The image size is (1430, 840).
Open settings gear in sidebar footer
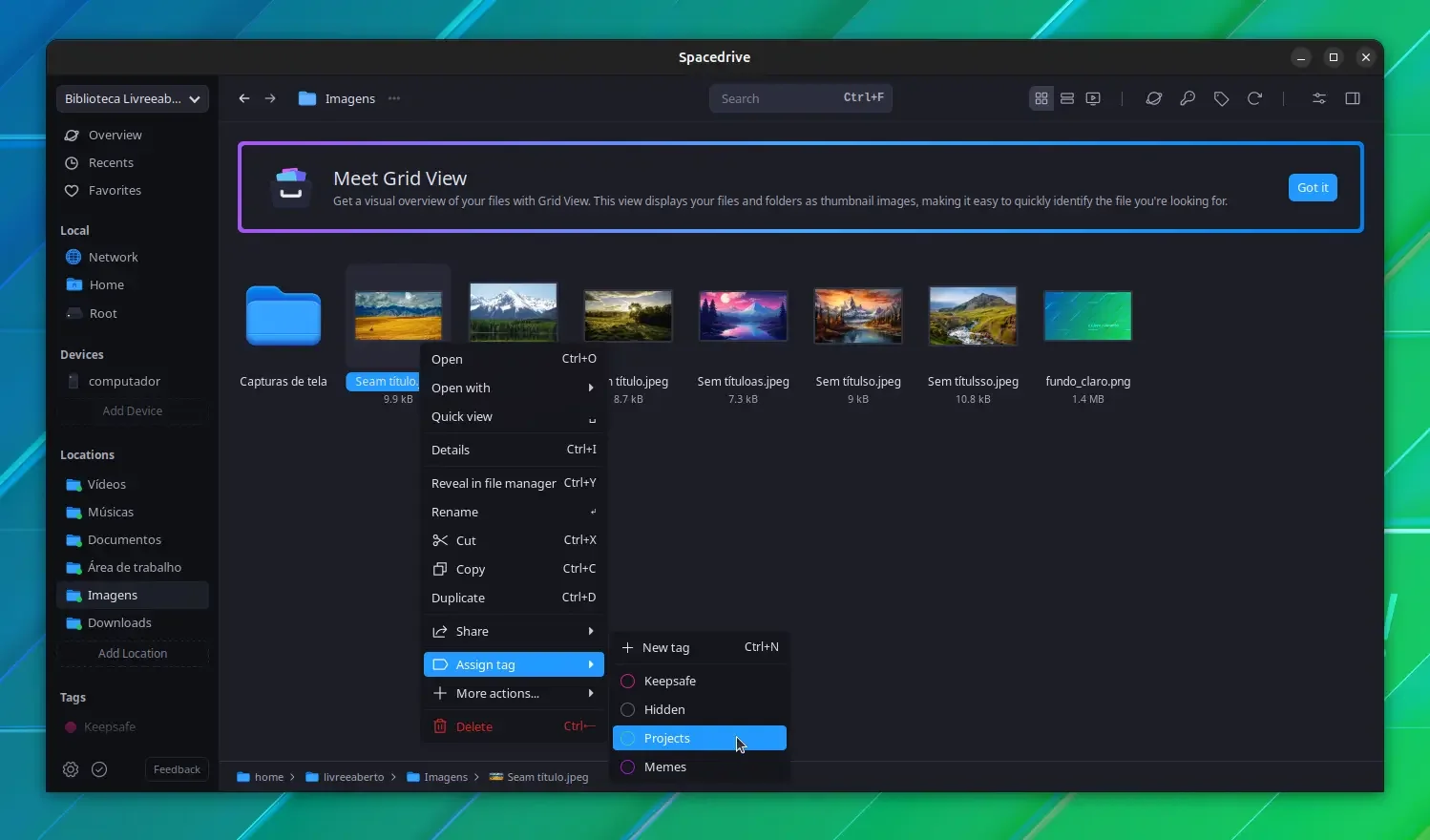coord(71,769)
